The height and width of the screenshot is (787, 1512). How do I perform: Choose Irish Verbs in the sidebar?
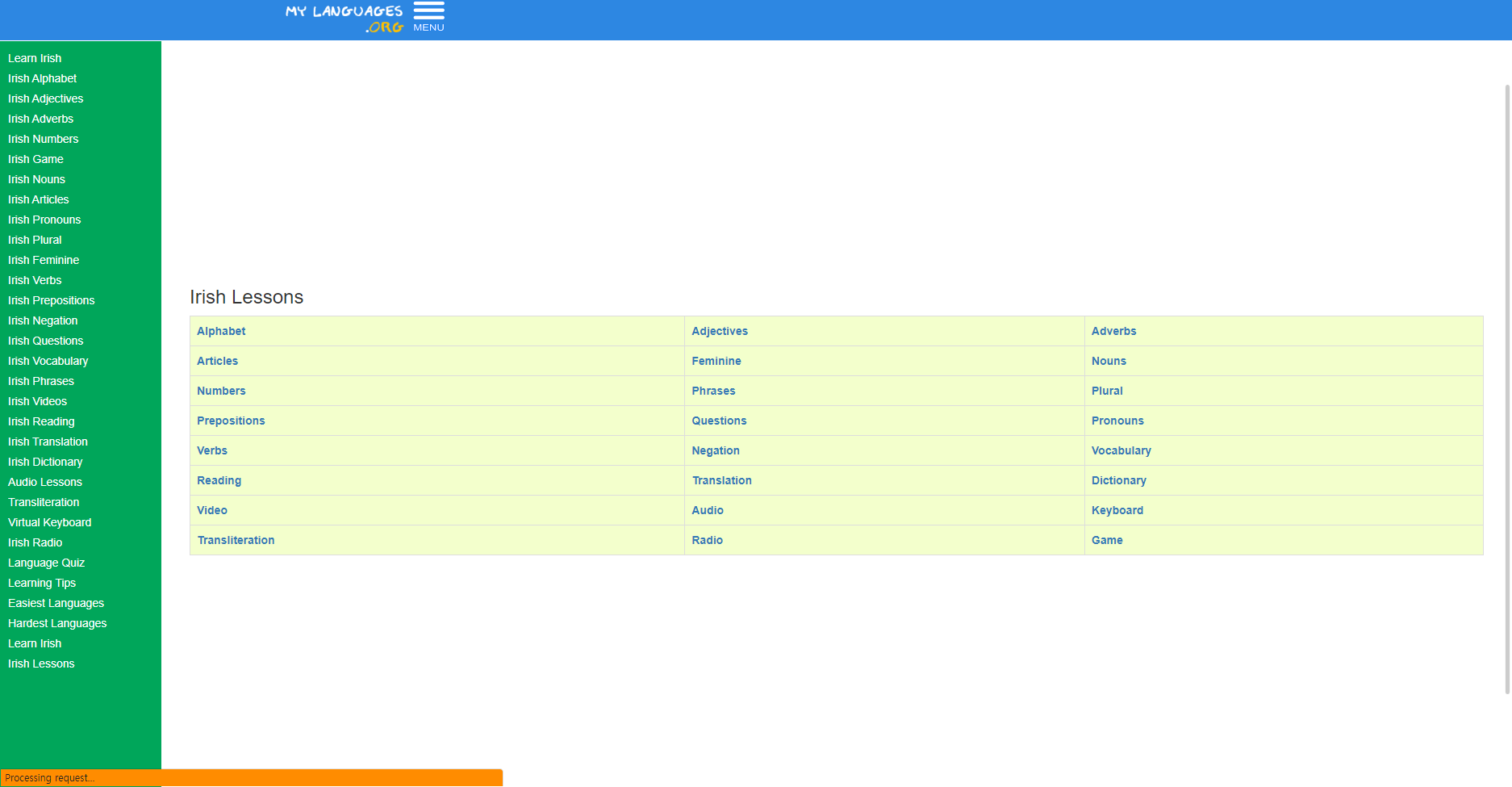[x=35, y=280]
